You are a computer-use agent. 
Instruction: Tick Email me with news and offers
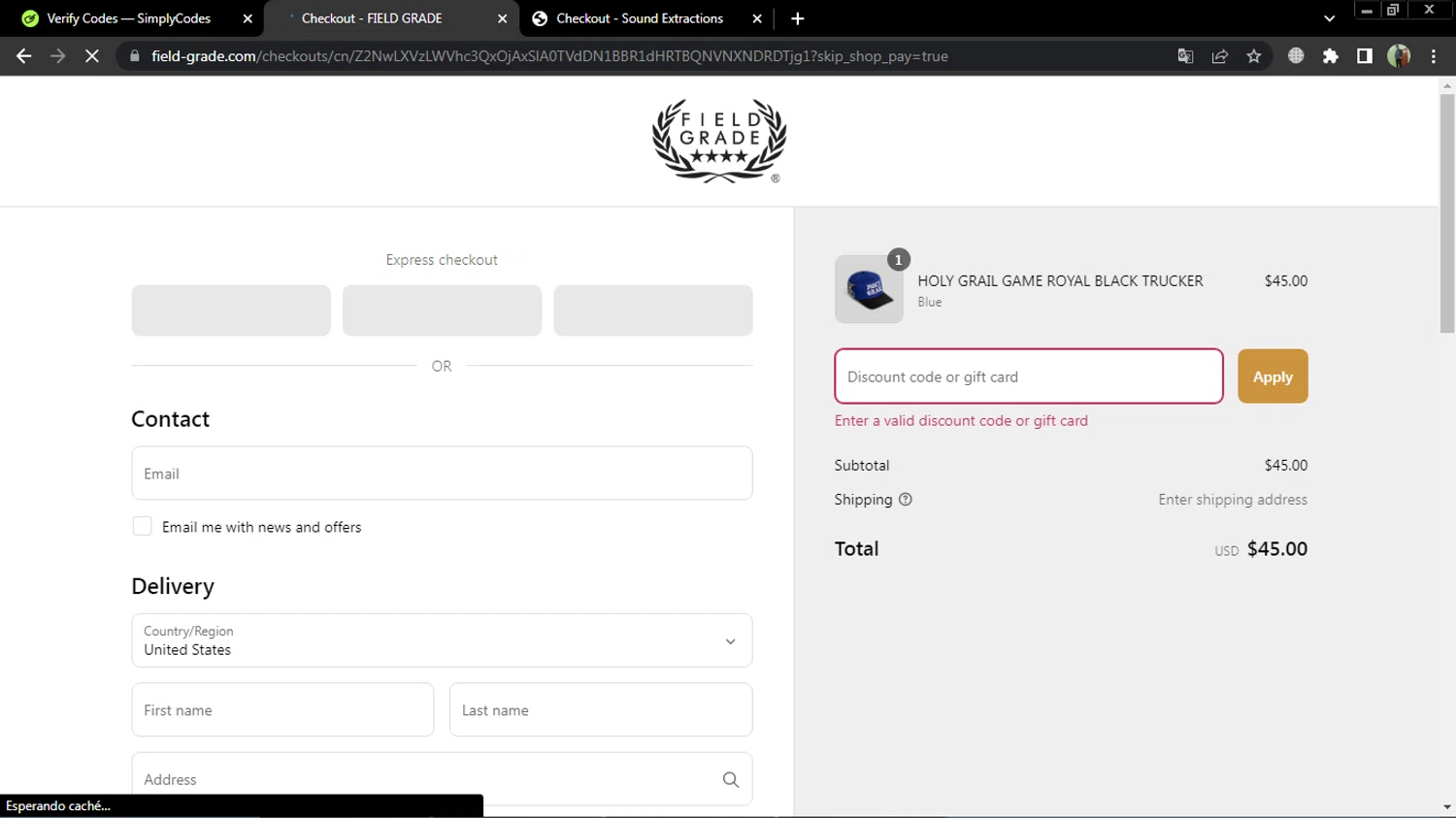[x=142, y=527]
